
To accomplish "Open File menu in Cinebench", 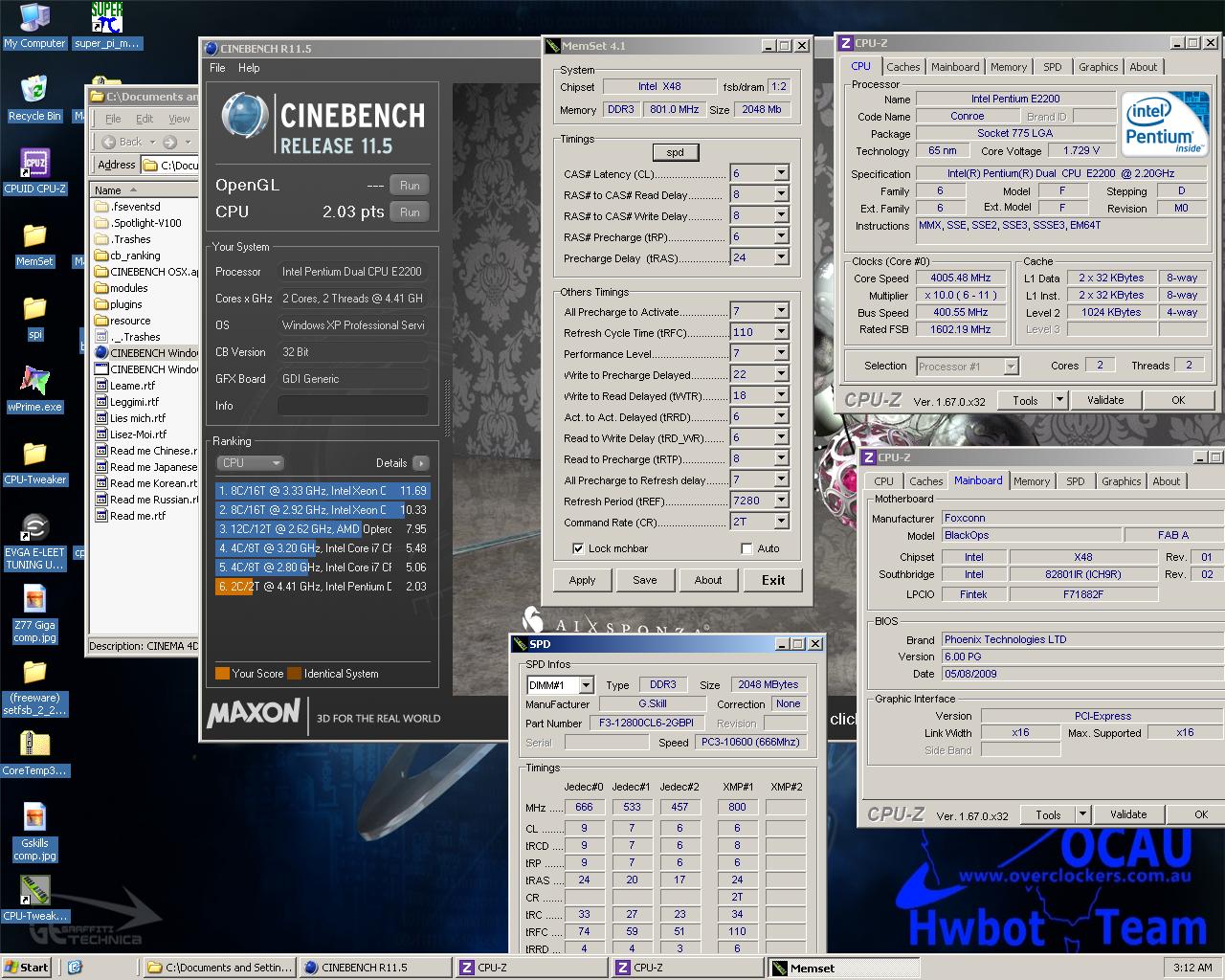I will pos(217,68).
